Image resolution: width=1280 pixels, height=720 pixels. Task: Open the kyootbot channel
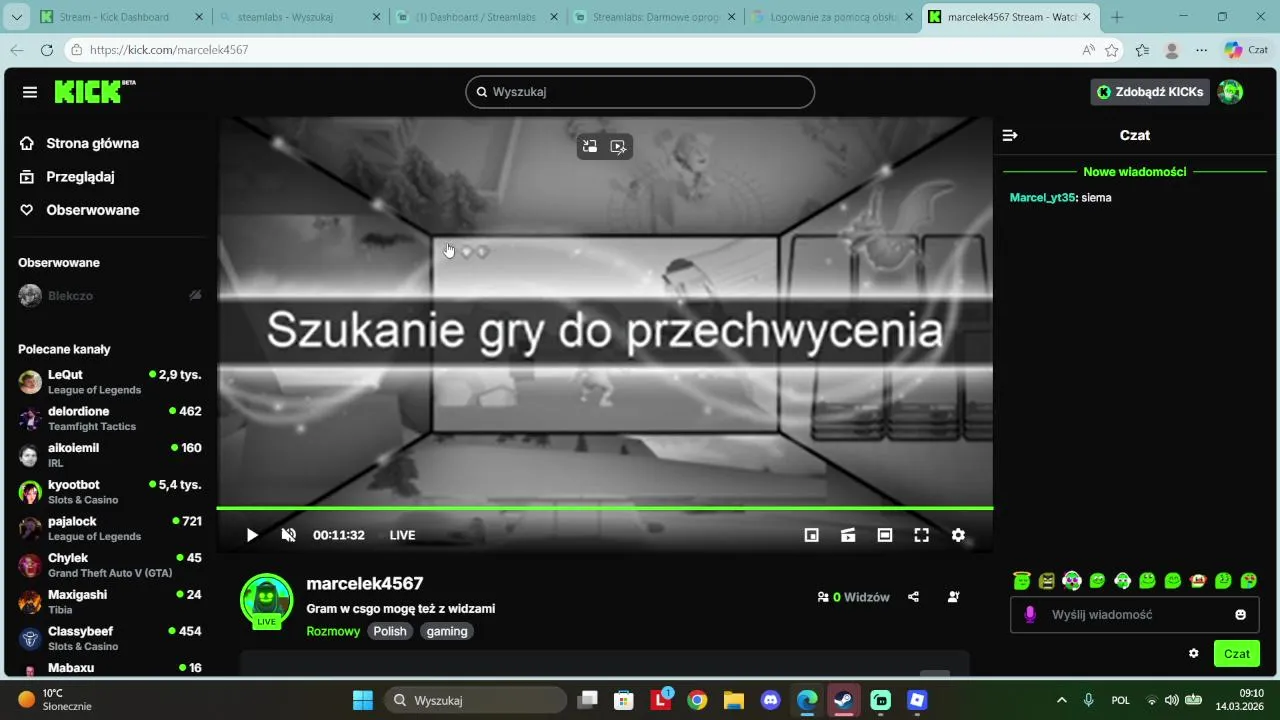[110, 492]
